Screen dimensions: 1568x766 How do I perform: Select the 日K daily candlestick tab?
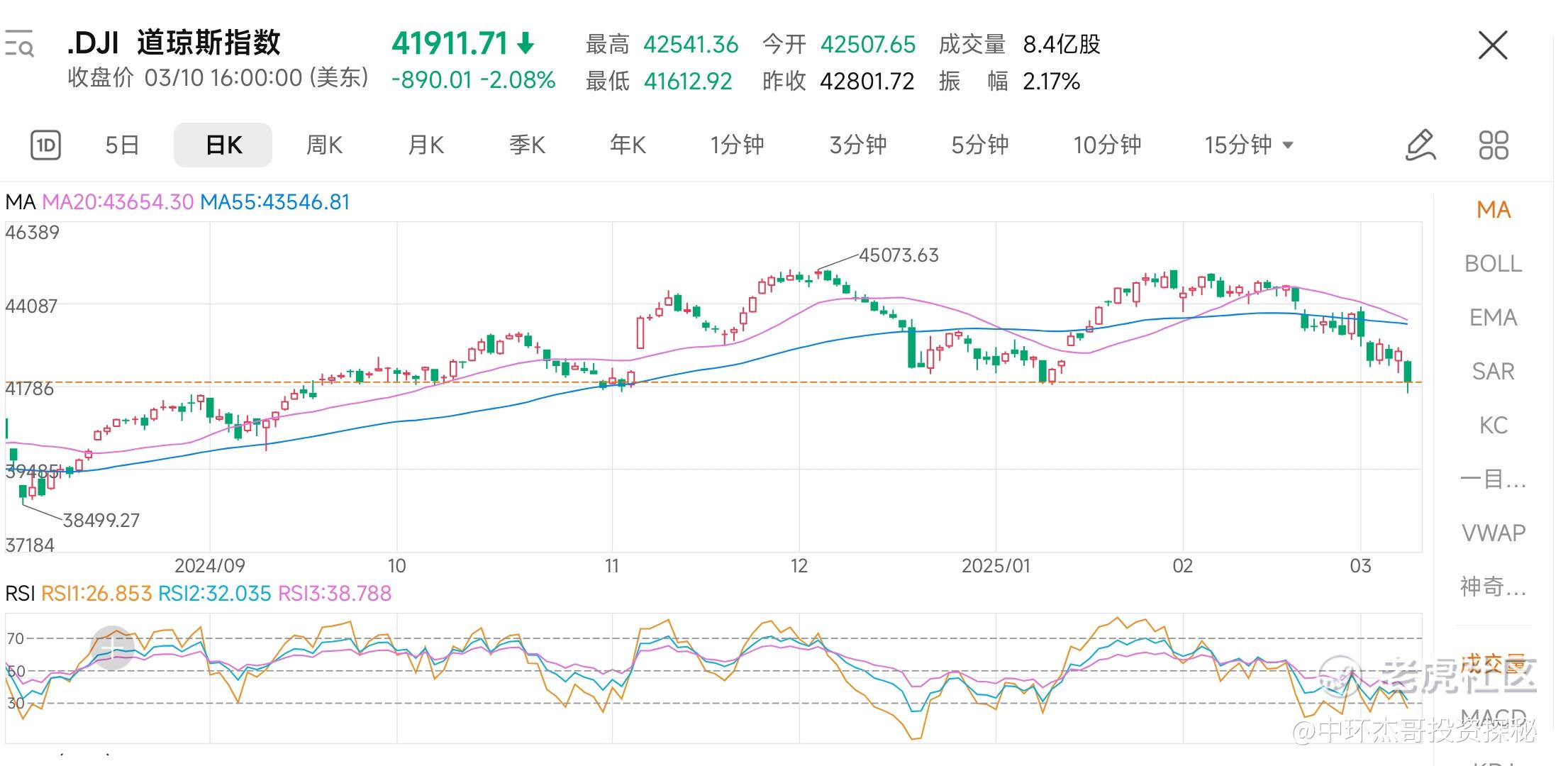(x=223, y=145)
